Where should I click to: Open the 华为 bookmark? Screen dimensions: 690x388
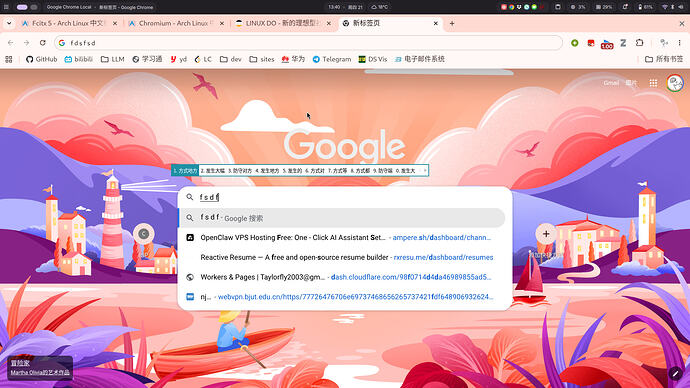coord(293,59)
